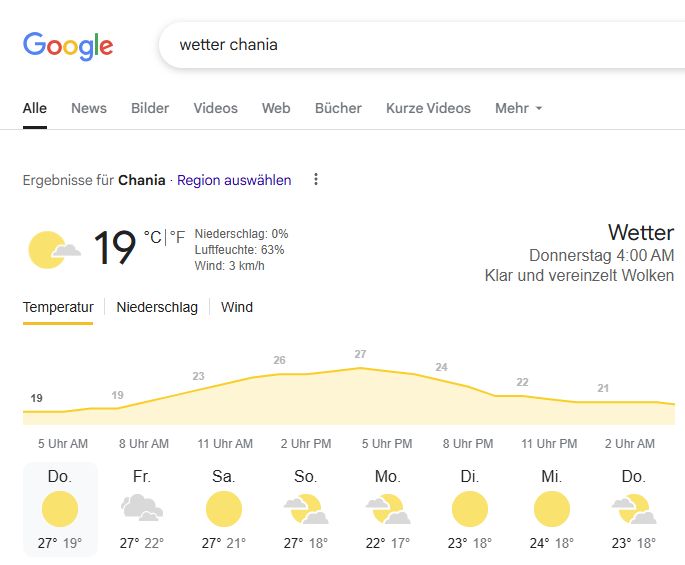This screenshot has height=565, width=685.
Task: Switch temperature unit to Celsius
Action: [152, 237]
